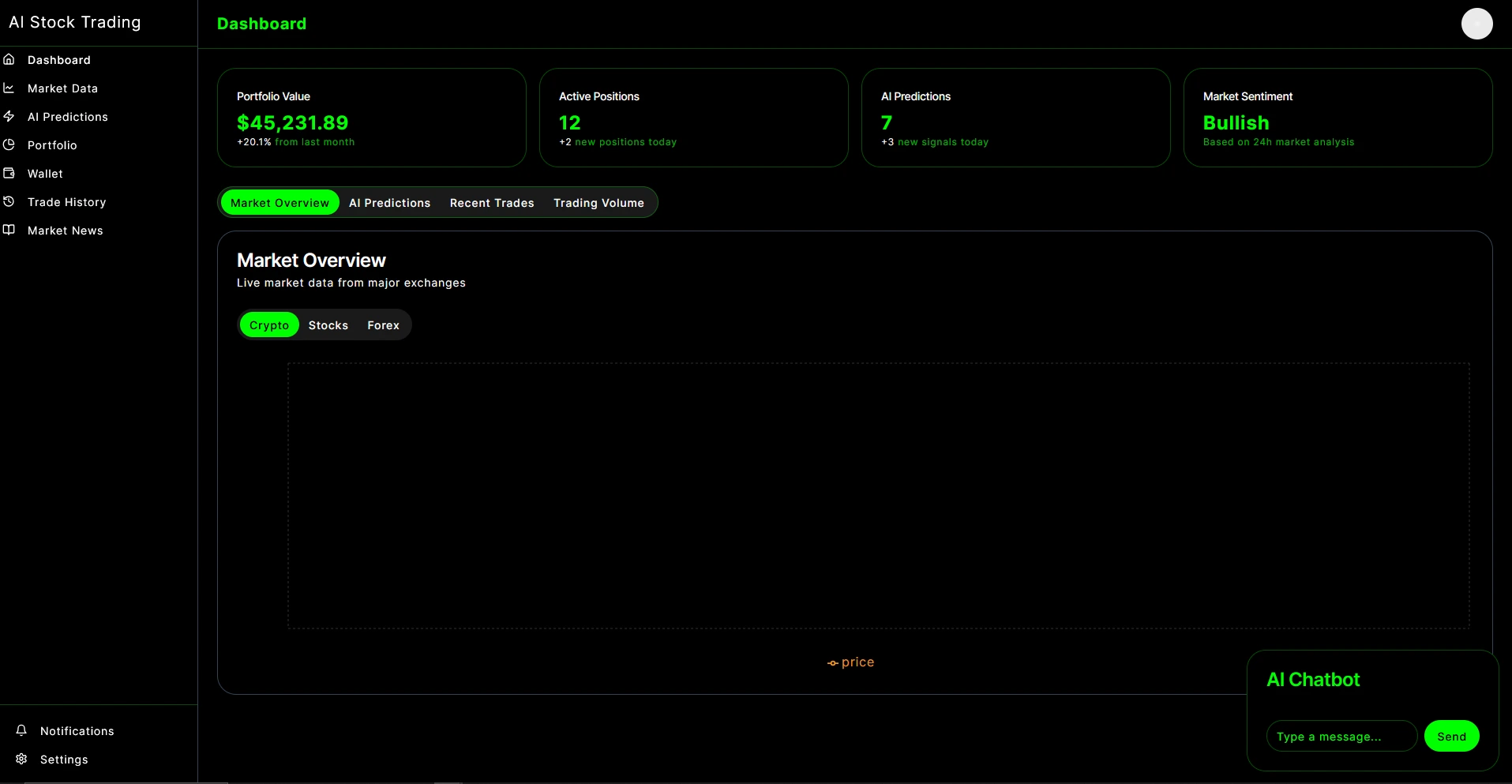Open the user avatar in top right
The image size is (1512, 784).
click(1476, 24)
